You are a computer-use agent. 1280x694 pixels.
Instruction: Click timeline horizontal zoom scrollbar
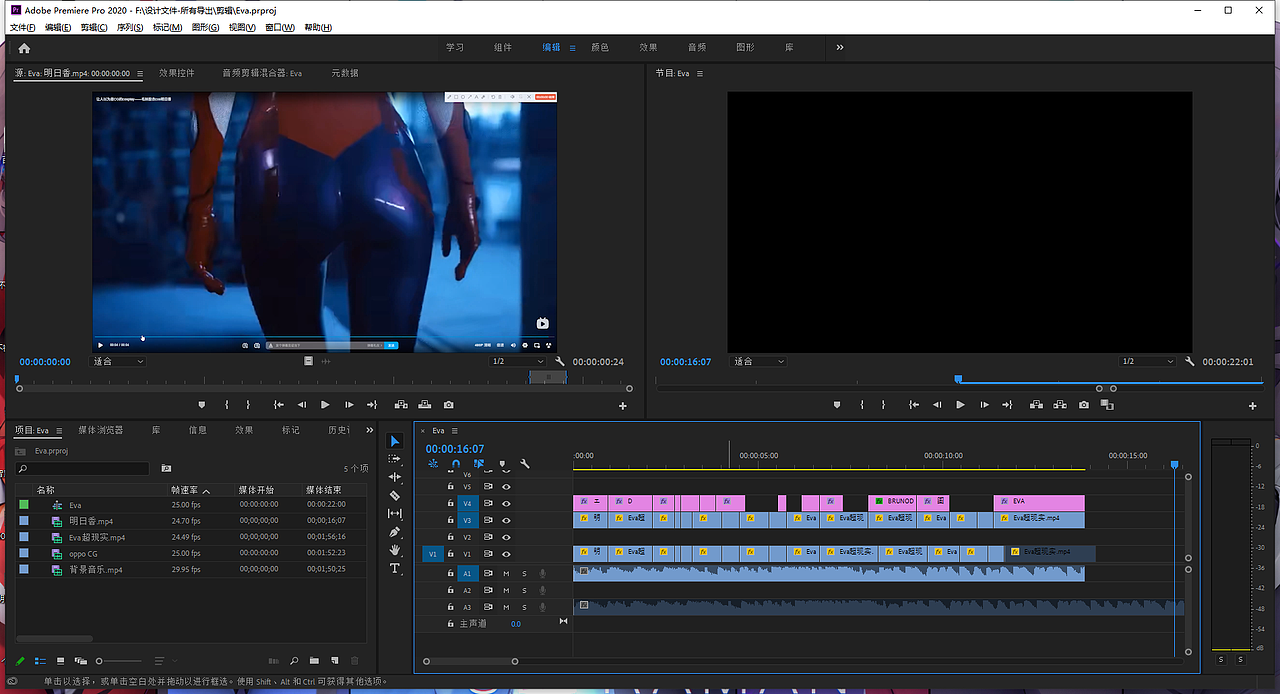470,661
